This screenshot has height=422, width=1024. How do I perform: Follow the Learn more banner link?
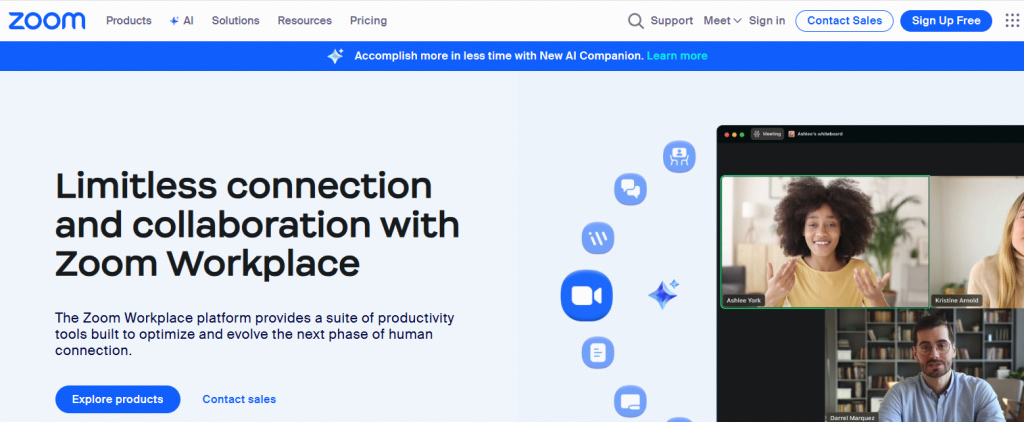click(677, 56)
